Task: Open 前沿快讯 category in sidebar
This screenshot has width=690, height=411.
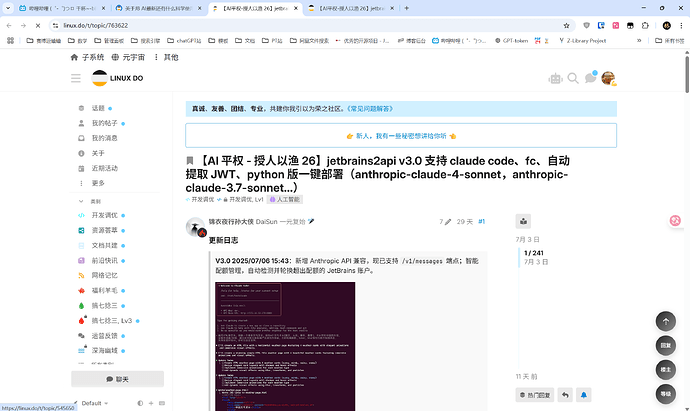Action: (104, 261)
